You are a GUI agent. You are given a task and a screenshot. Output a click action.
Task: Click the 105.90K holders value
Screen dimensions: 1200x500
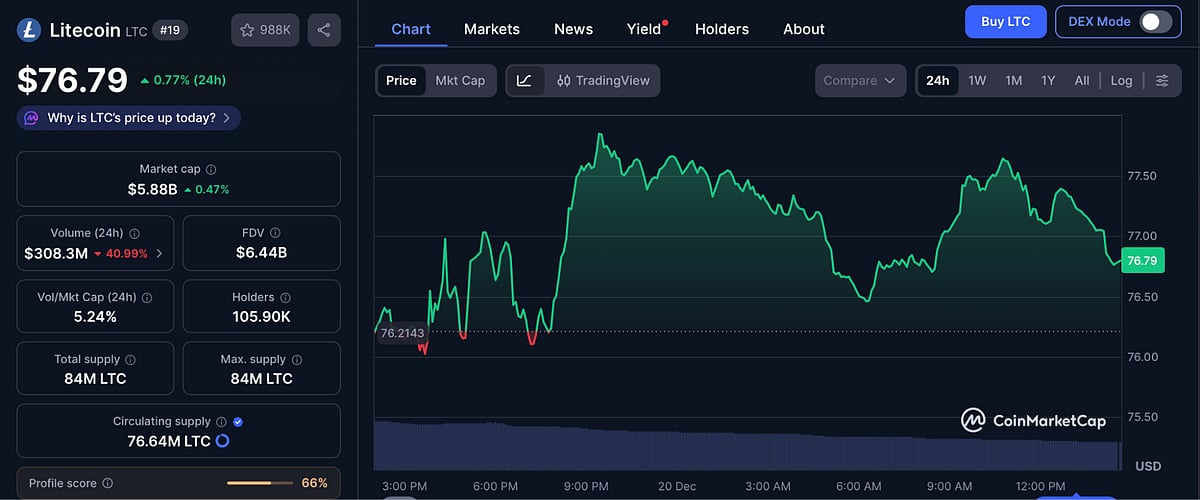tap(262, 316)
